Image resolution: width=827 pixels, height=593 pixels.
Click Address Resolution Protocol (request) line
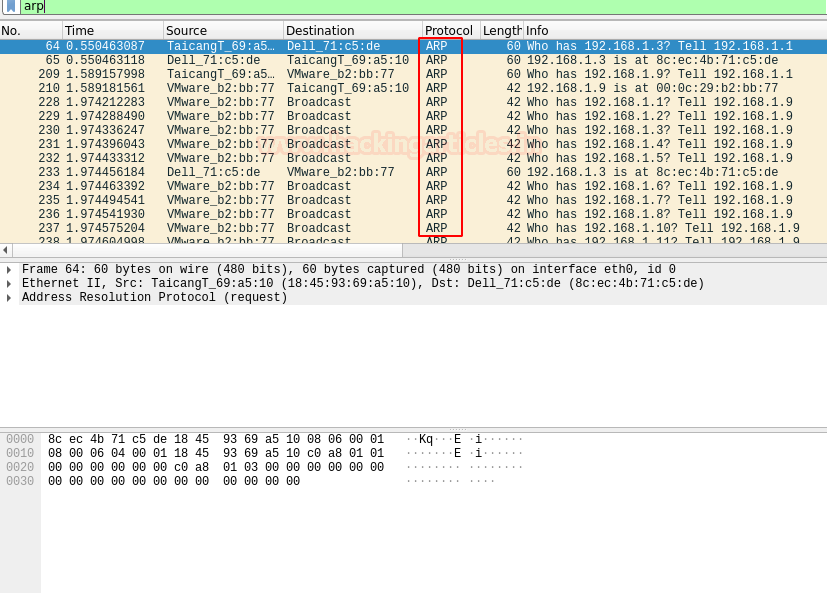(155, 298)
